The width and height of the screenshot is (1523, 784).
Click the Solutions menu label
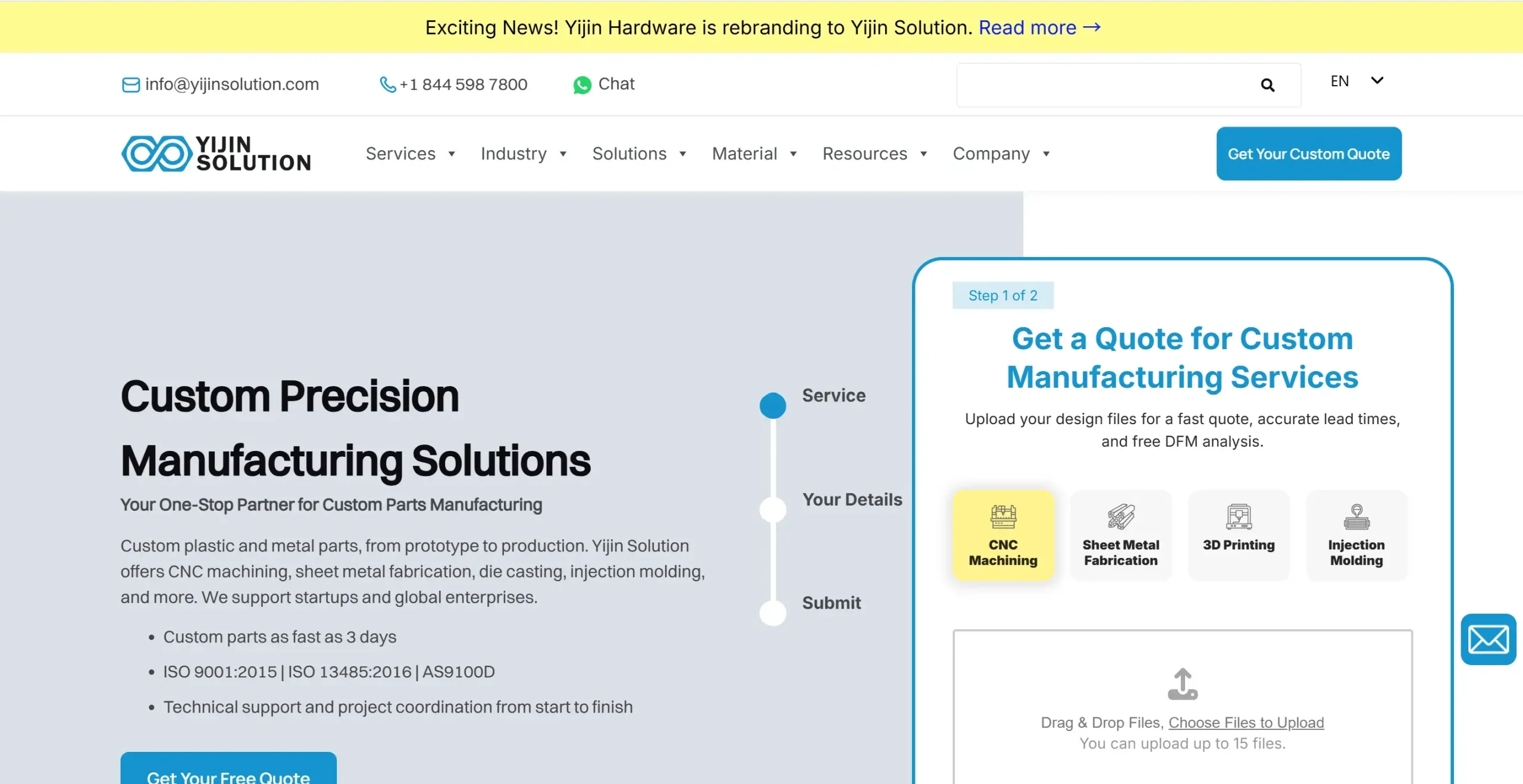[629, 153]
